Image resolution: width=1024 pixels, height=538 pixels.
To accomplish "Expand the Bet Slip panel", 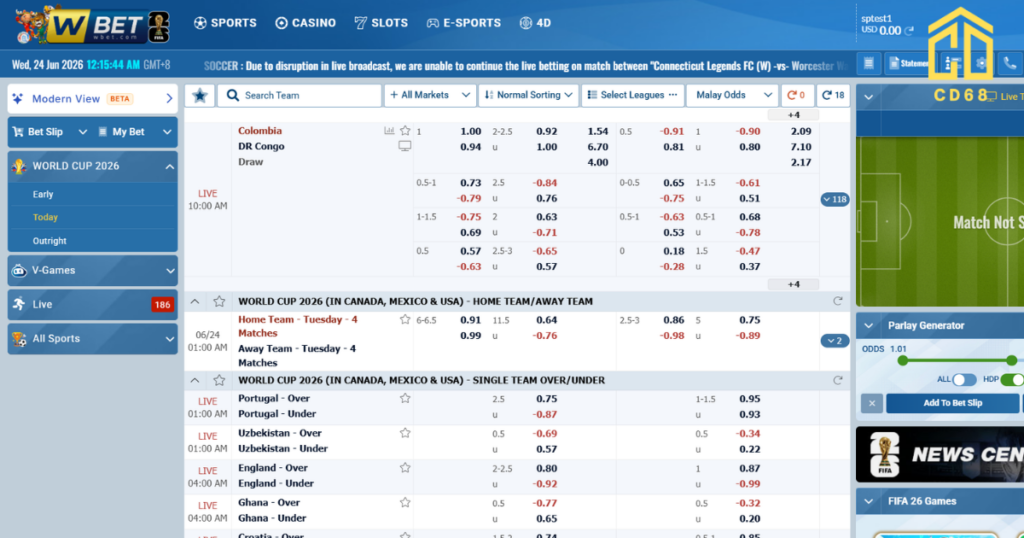I will pyautogui.click(x=51, y=132).
